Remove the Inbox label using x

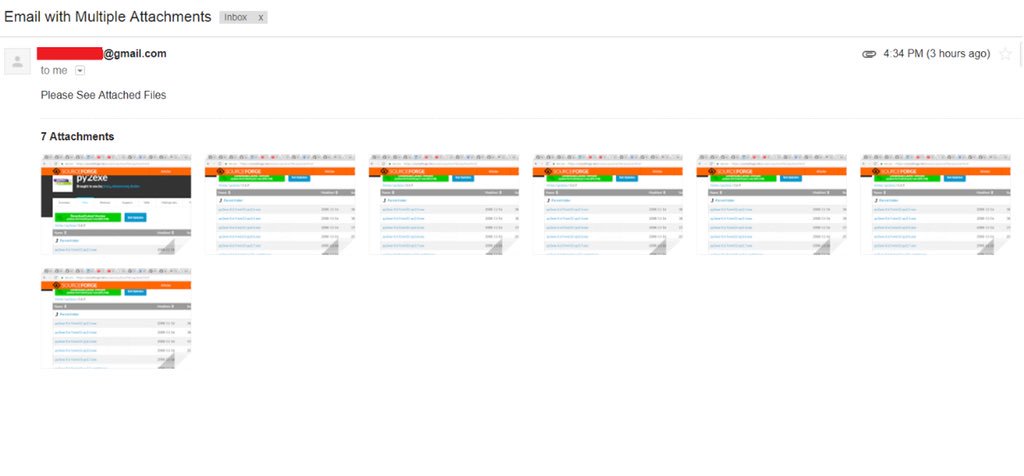[x=261, y=18]
